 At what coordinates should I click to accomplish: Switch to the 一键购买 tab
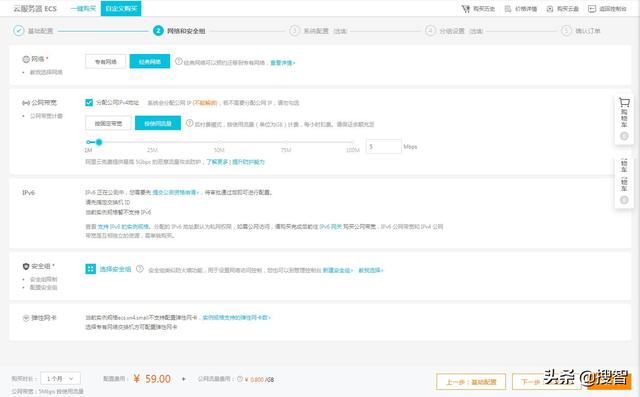pos(83,8)
